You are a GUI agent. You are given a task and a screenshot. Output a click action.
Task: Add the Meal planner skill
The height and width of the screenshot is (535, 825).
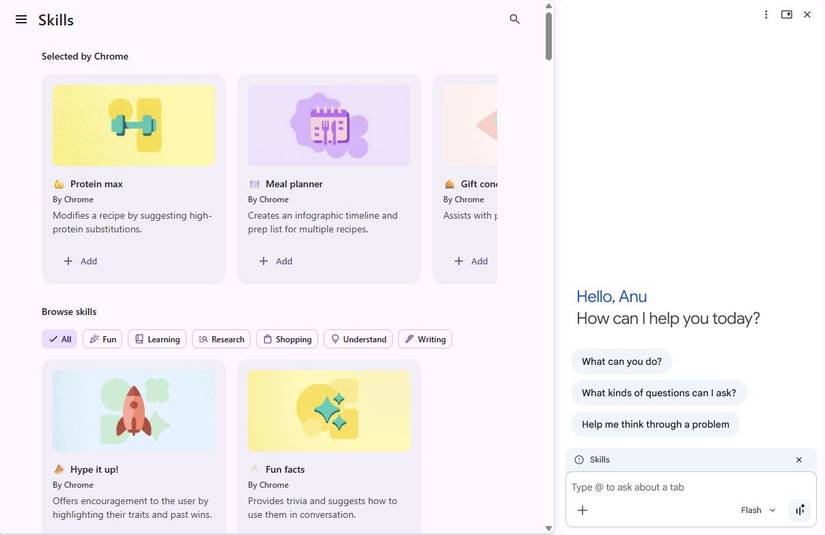(x=276, y=261)
